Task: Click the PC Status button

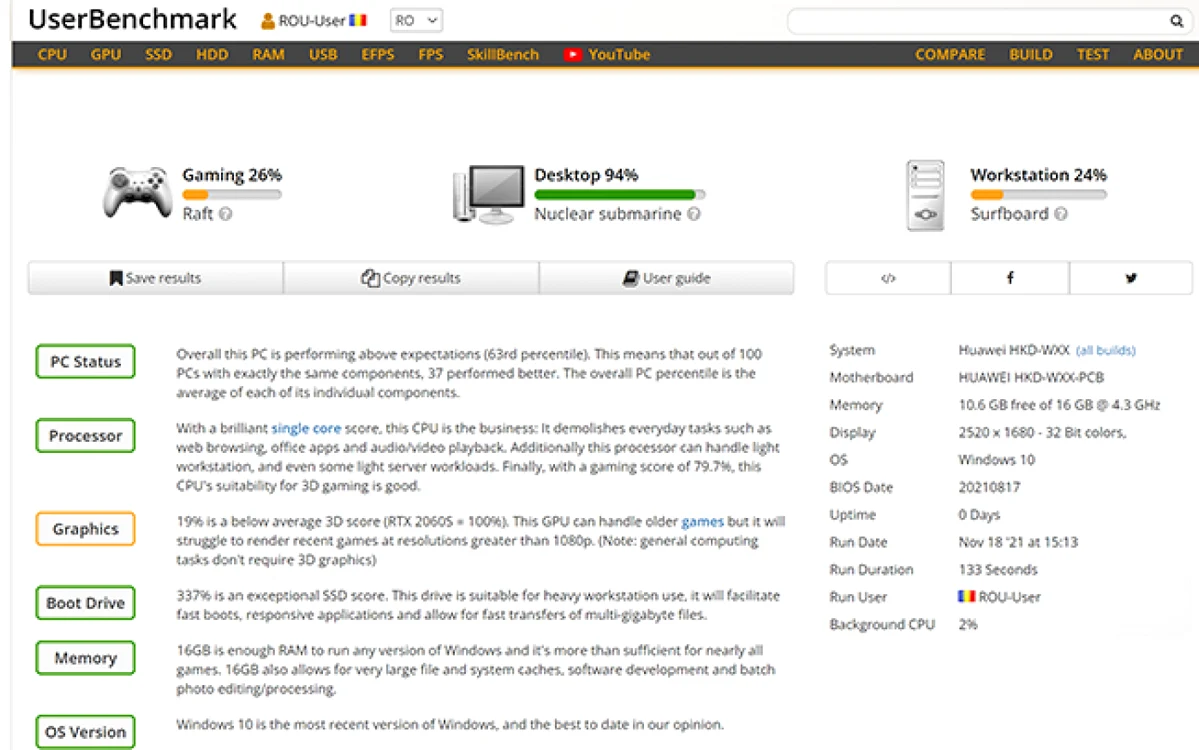Action: pos(86,362)
